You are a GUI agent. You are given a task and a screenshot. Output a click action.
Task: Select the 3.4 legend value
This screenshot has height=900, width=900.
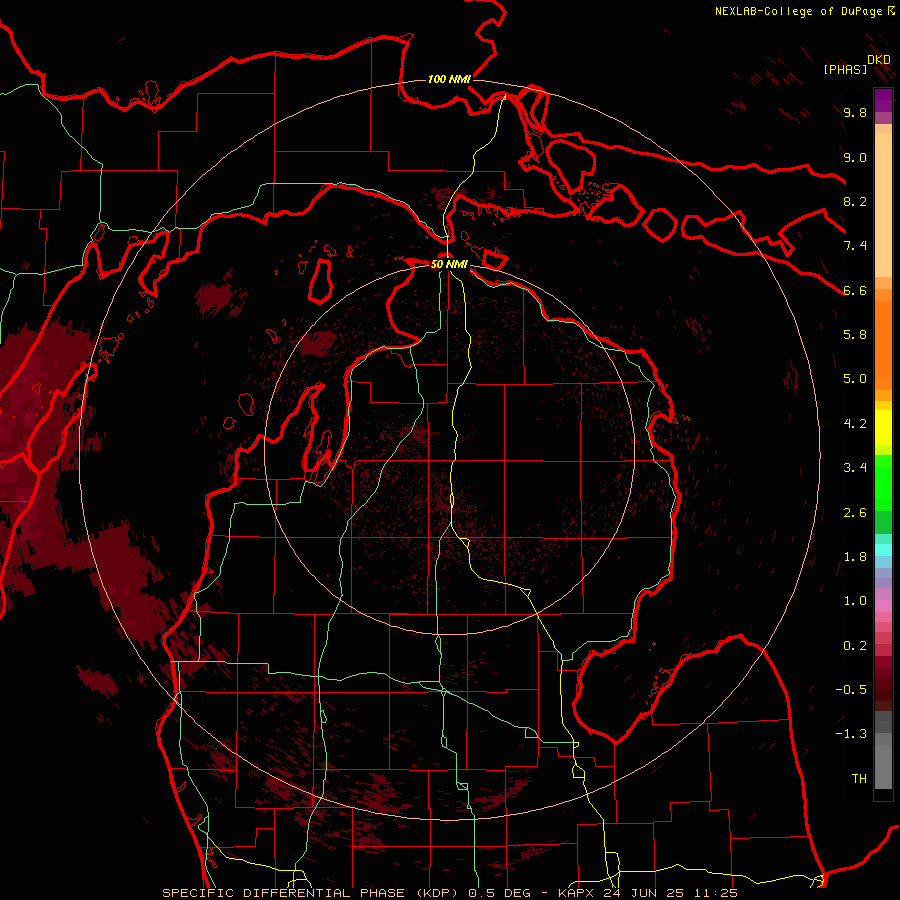click(x=855, y=468)
